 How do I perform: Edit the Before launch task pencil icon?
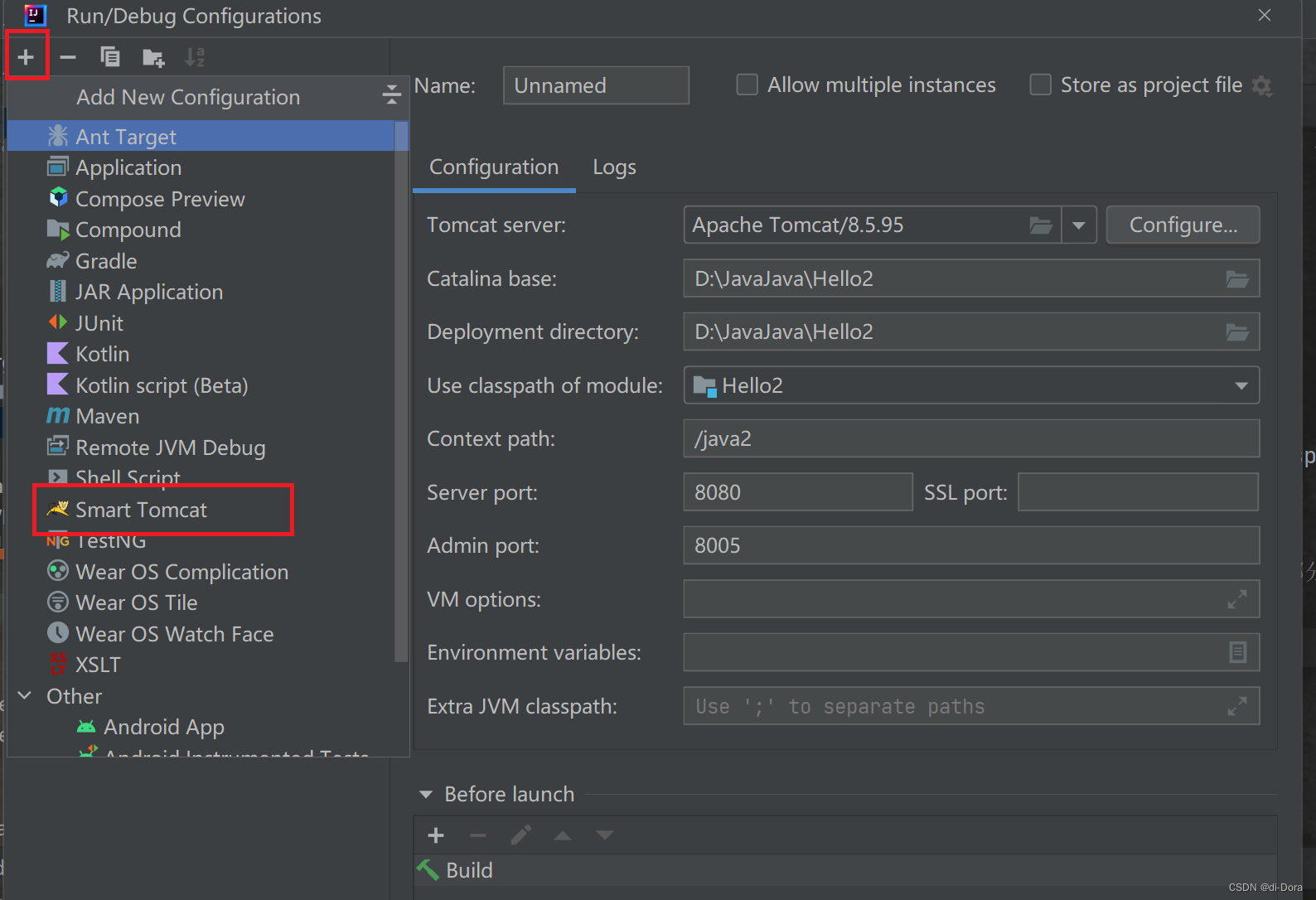(x=520, y=835)
